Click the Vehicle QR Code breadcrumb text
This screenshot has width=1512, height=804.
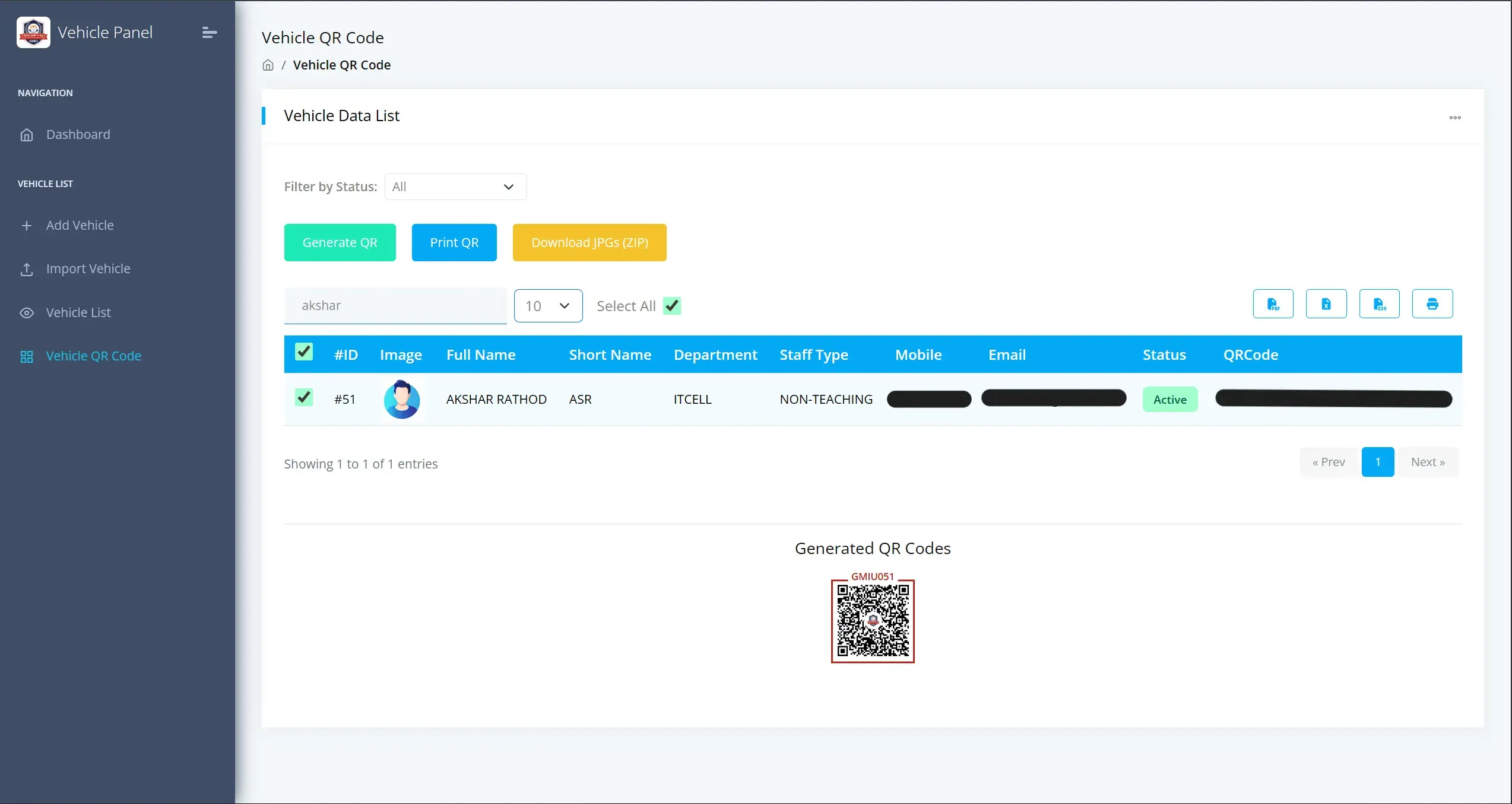[x=341, y=65]
